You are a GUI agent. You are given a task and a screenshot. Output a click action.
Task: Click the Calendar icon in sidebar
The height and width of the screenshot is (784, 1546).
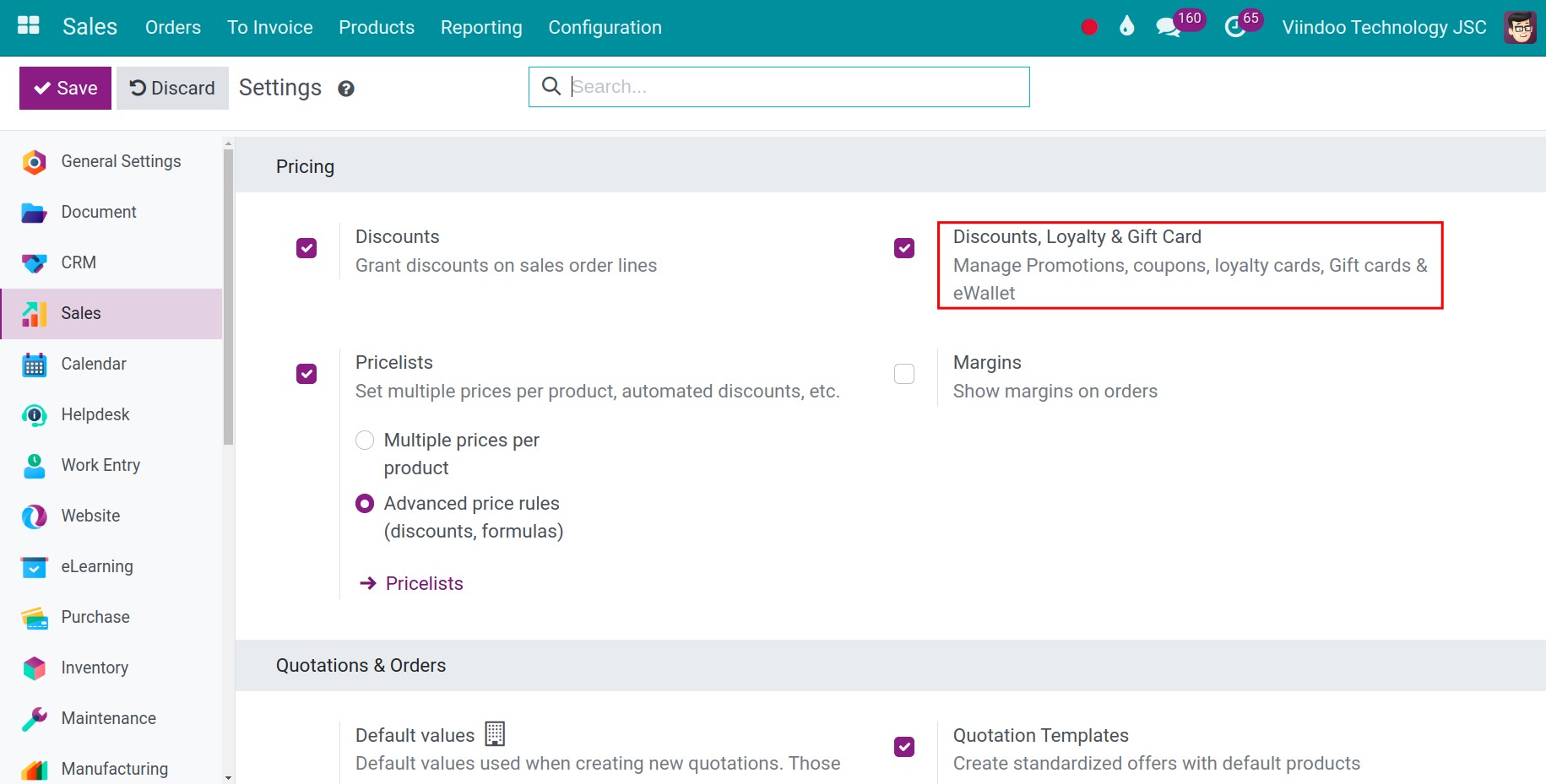(x=34, y=365)
